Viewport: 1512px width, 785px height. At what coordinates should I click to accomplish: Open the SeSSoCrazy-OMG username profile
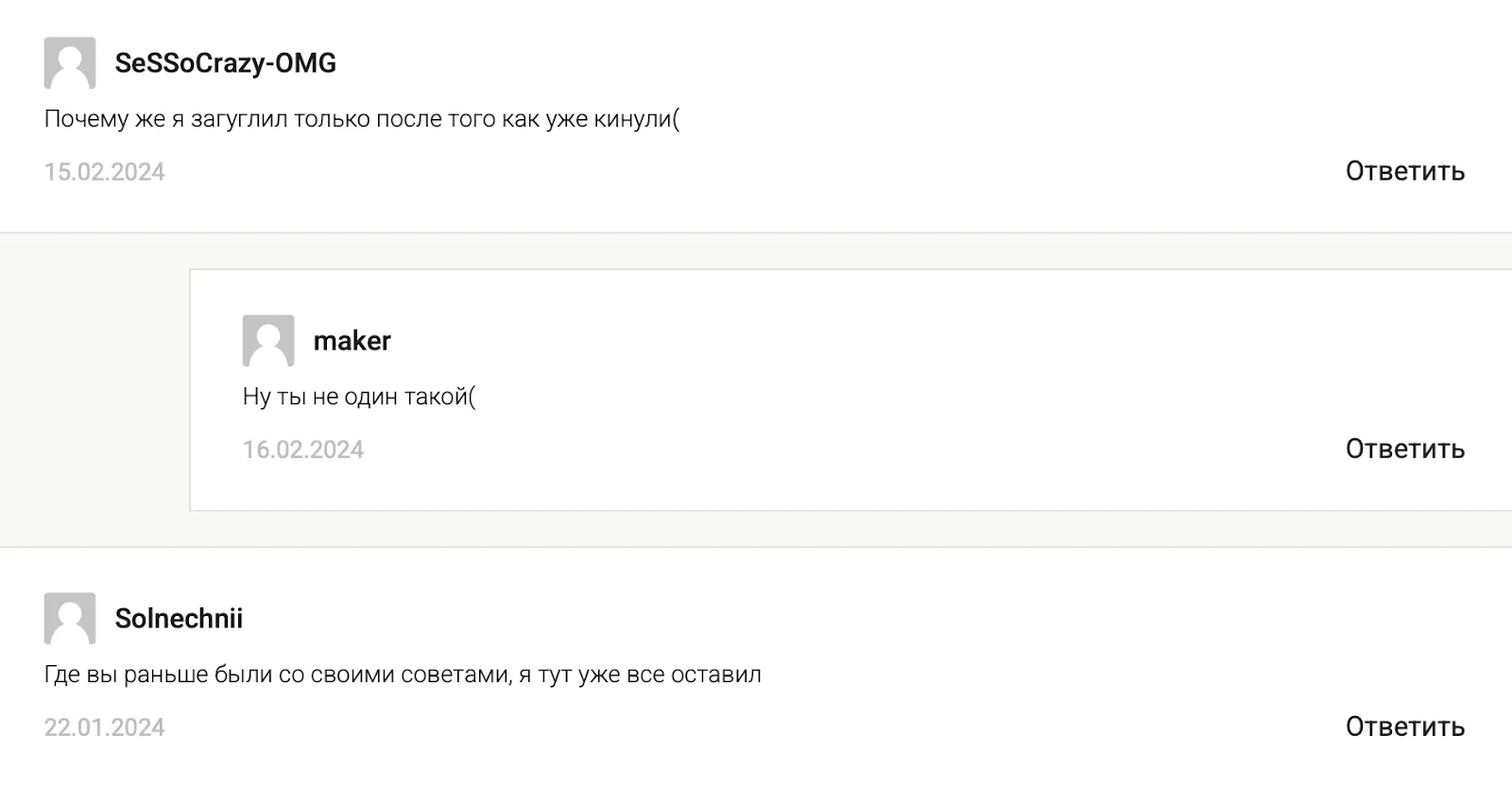coord(226,63)
